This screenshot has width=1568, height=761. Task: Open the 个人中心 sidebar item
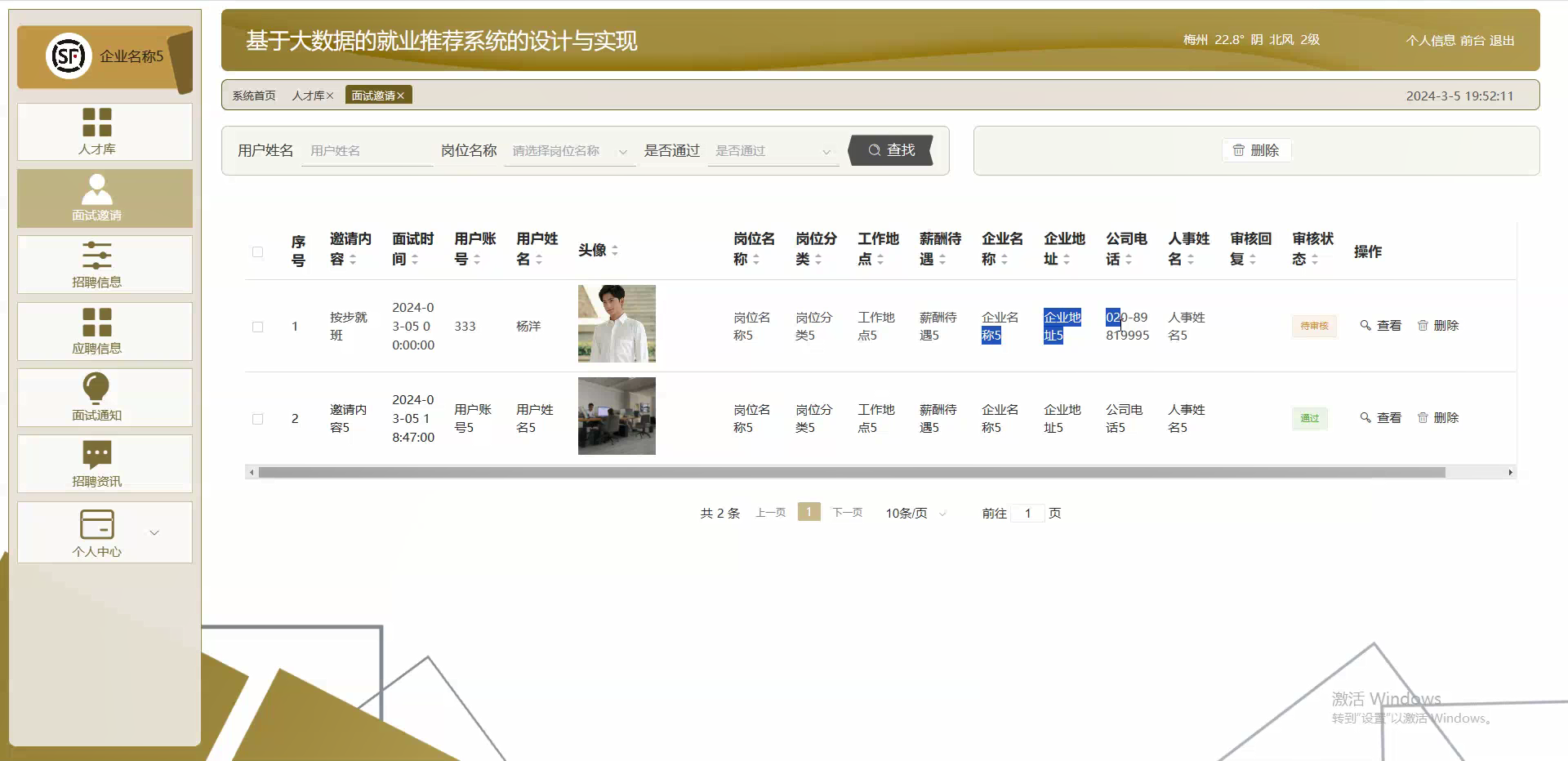pyautogui.click(x=98, y=532)
